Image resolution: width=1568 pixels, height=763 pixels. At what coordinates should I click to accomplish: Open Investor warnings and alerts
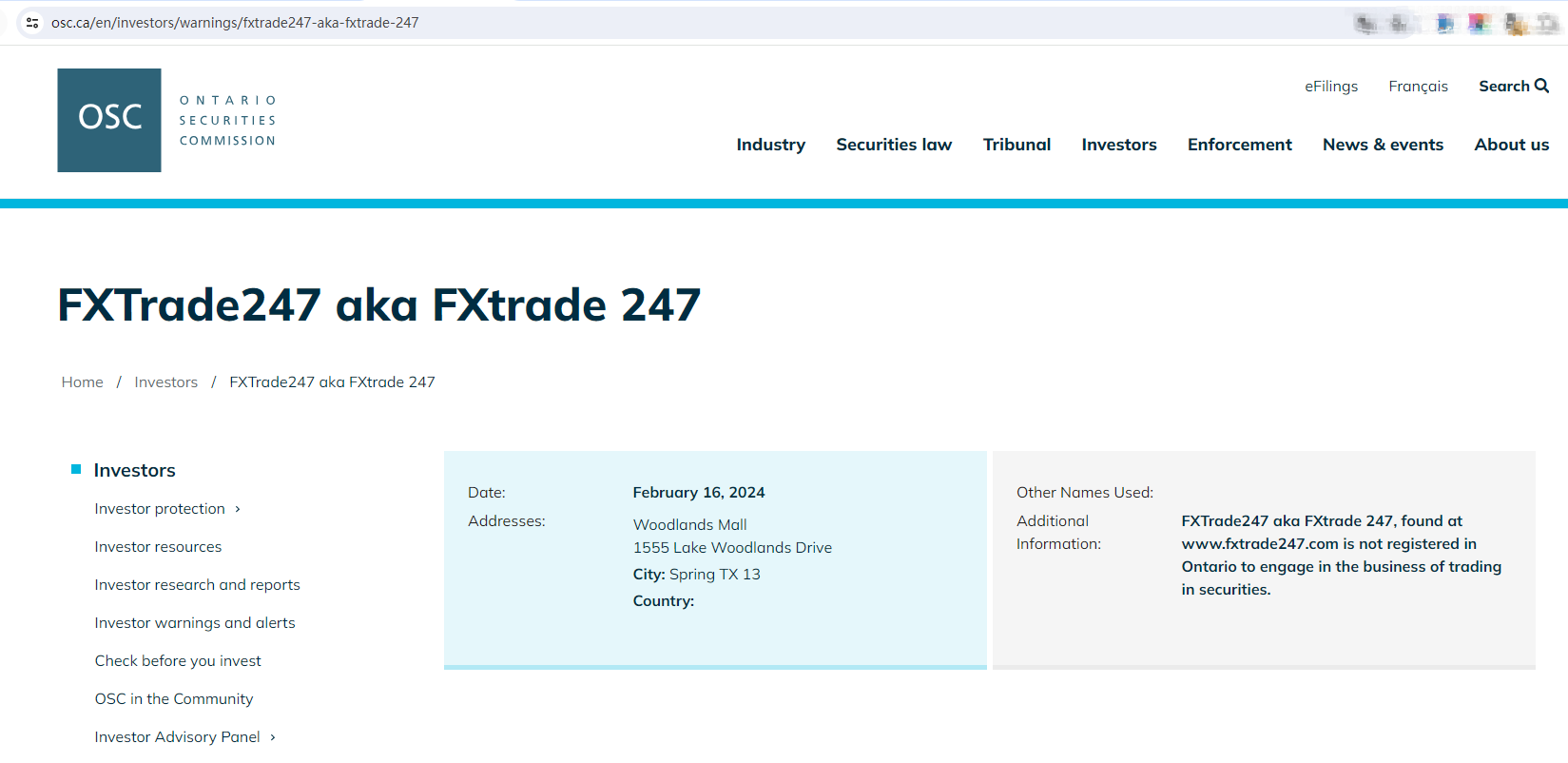coord(195,623)
